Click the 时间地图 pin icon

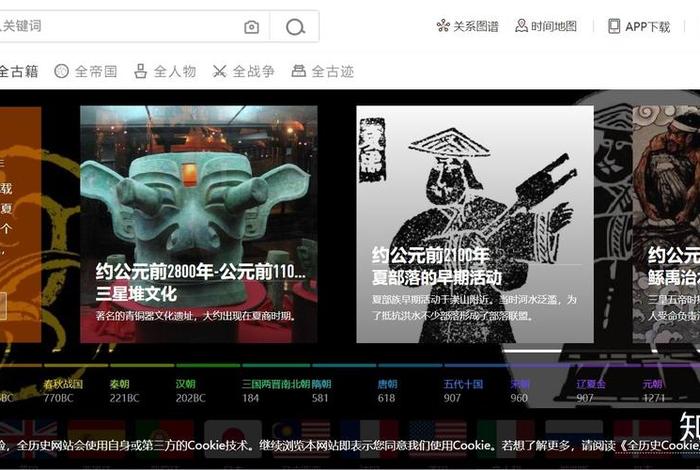pyautogui.click(x=521, y=26)
